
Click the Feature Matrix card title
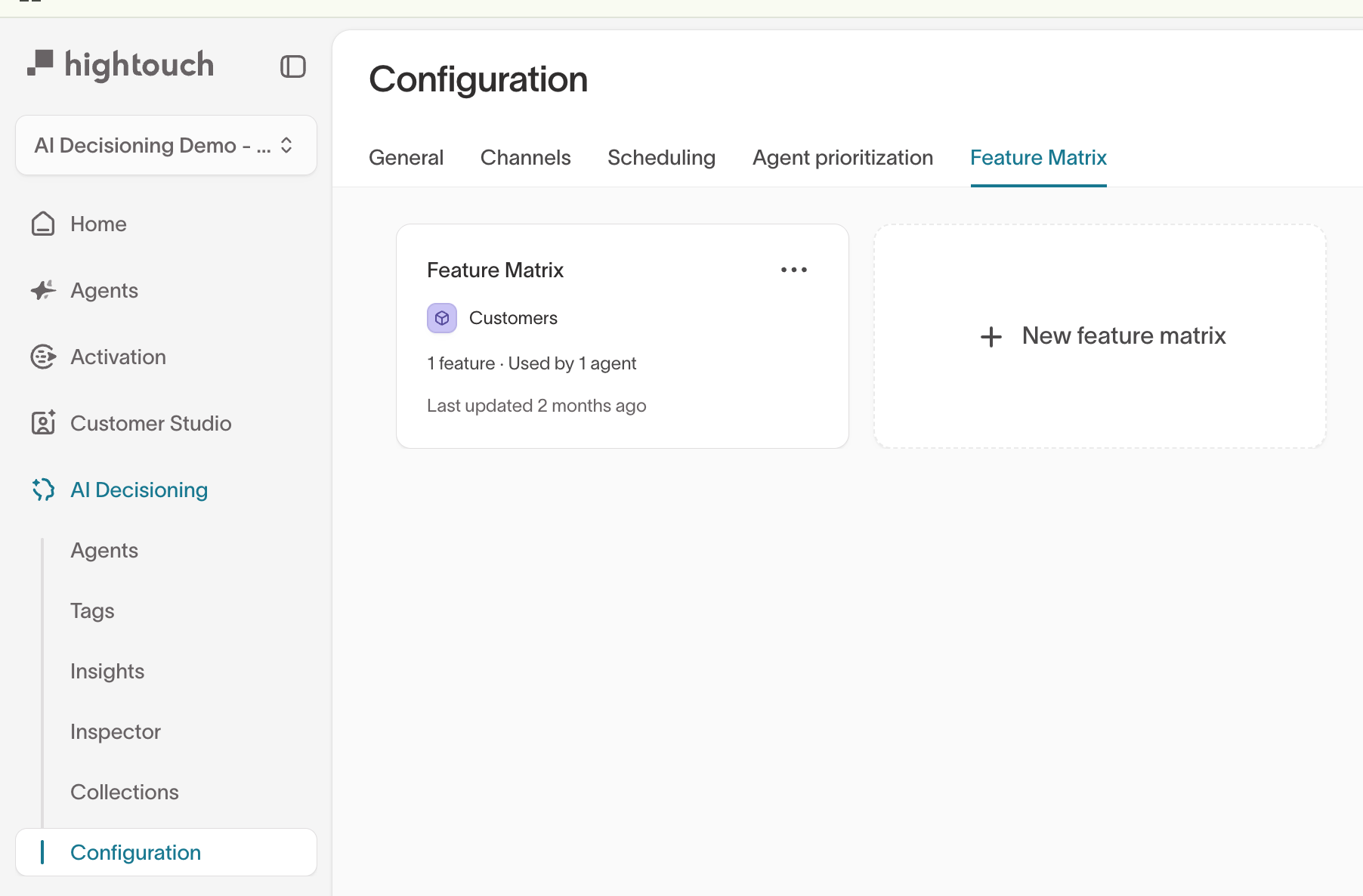coord(495,270)
